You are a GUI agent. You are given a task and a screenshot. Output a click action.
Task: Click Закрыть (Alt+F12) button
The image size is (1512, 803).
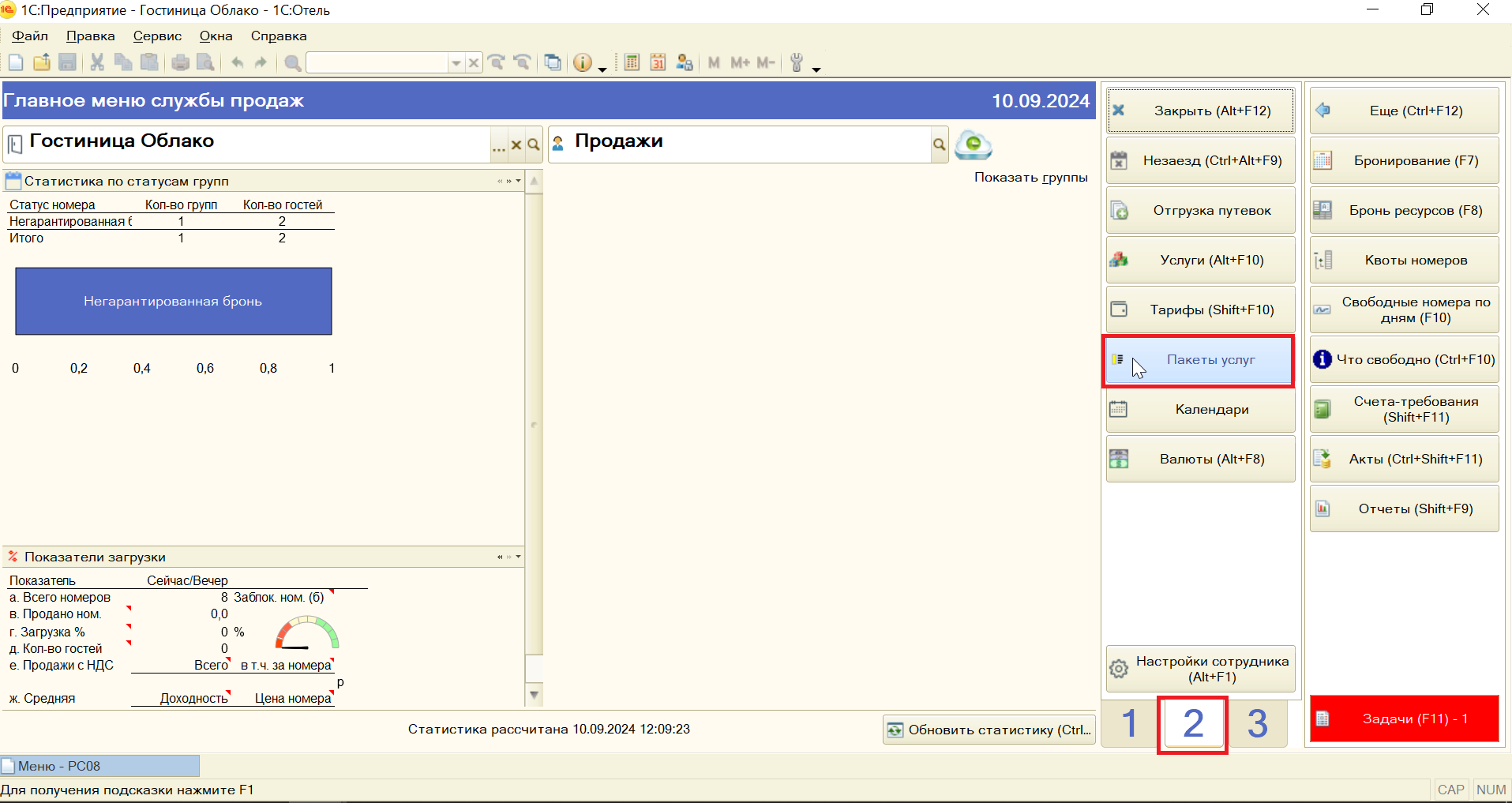pyautogui.click(x=1201, y=111)
